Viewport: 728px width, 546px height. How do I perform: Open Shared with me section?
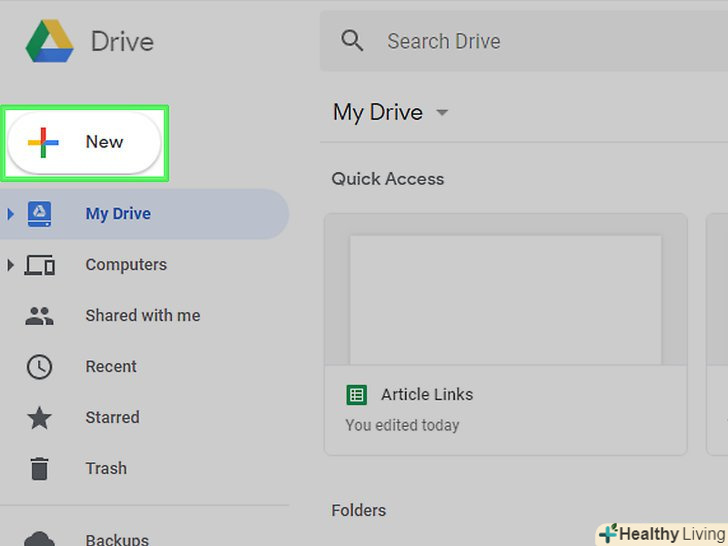144,316
